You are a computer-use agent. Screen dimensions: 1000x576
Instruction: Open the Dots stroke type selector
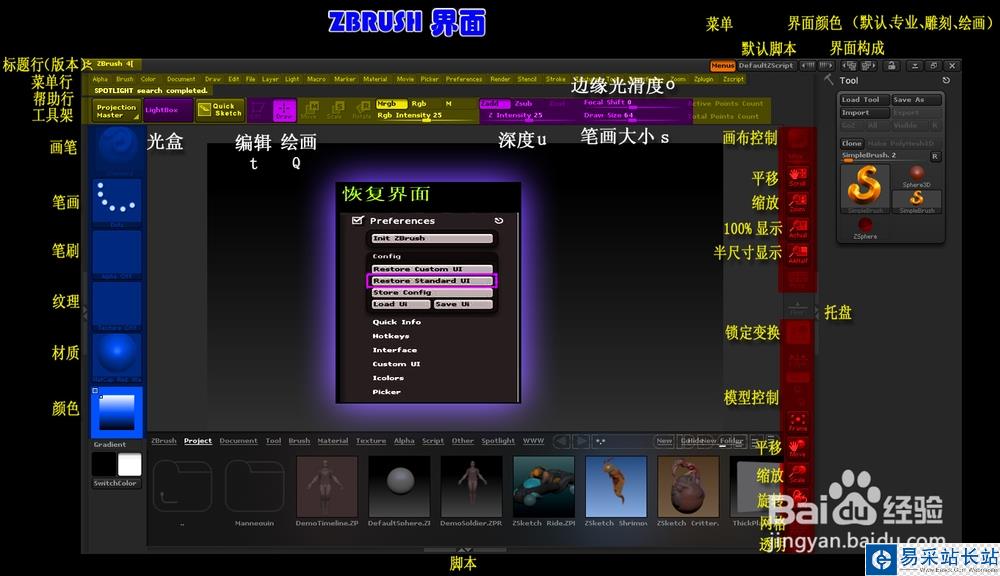coord(117,203)
